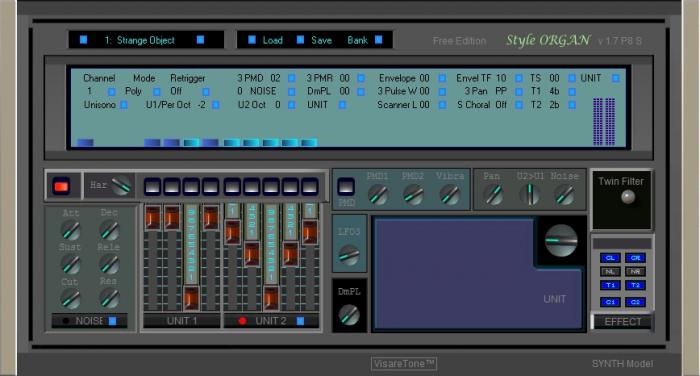Open the Bank square button

[x=379, y=40]
